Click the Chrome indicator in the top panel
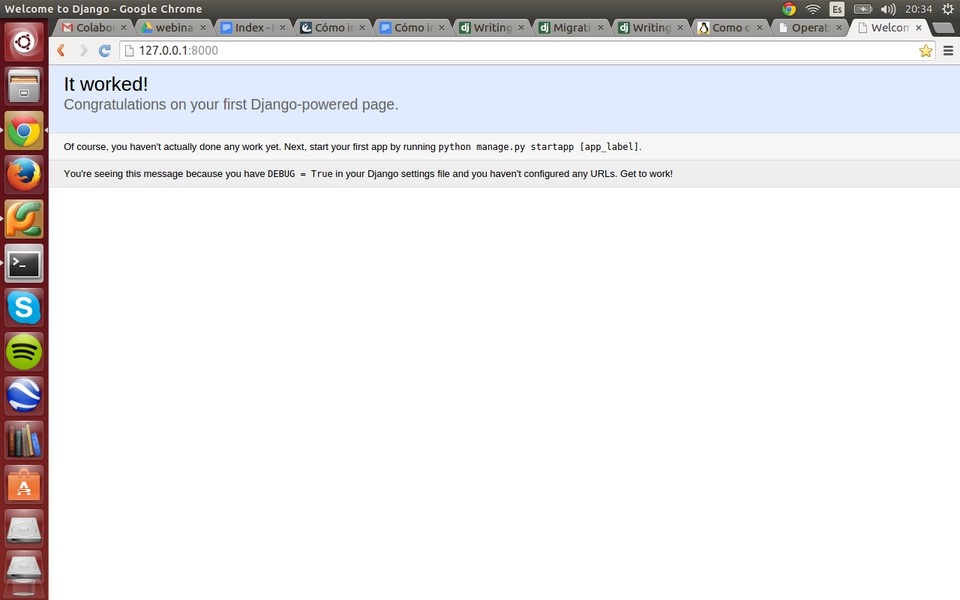960x600 pixels. point(789,9)
